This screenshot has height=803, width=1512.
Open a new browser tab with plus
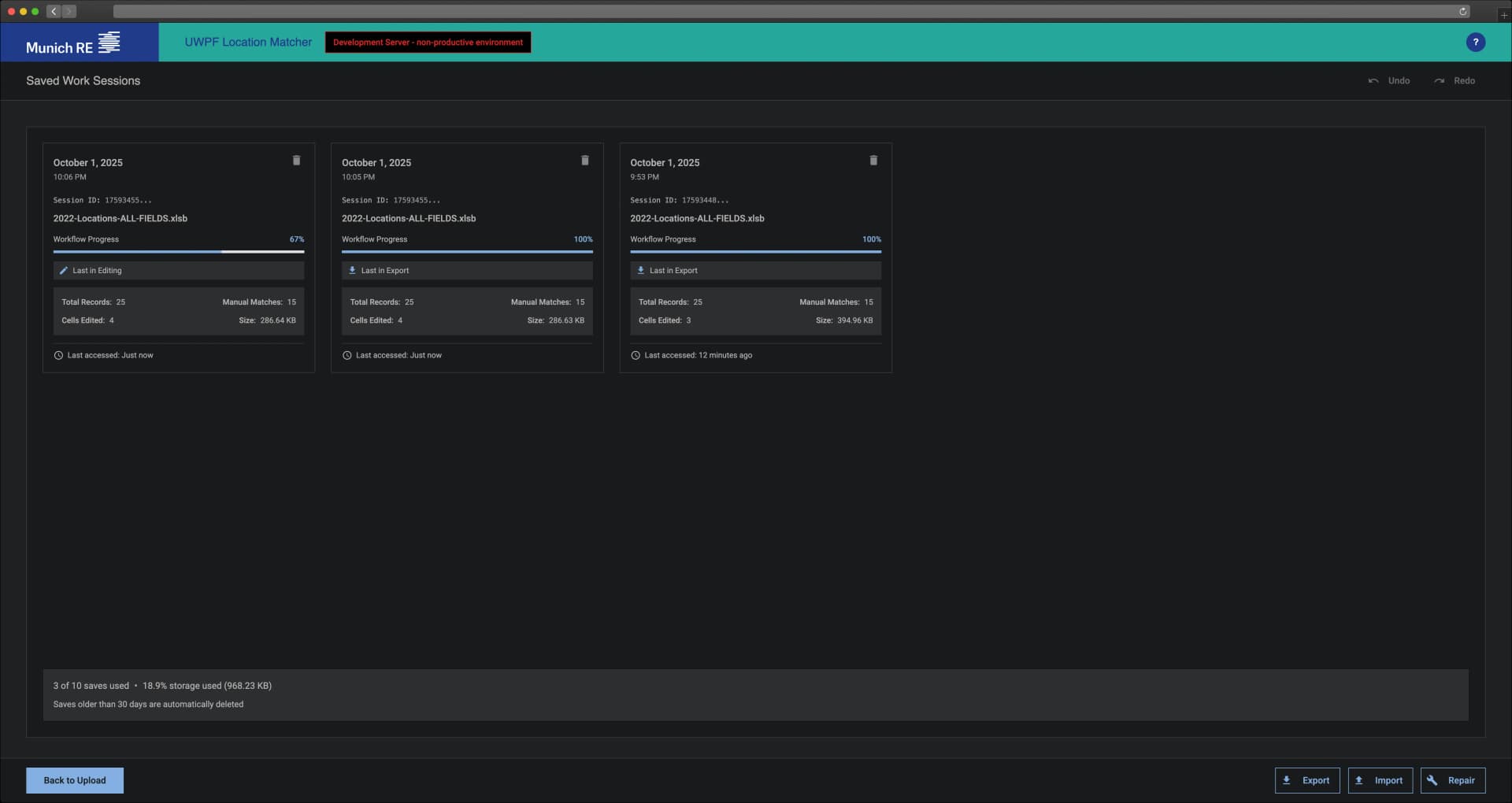(x=1503, y=14)
